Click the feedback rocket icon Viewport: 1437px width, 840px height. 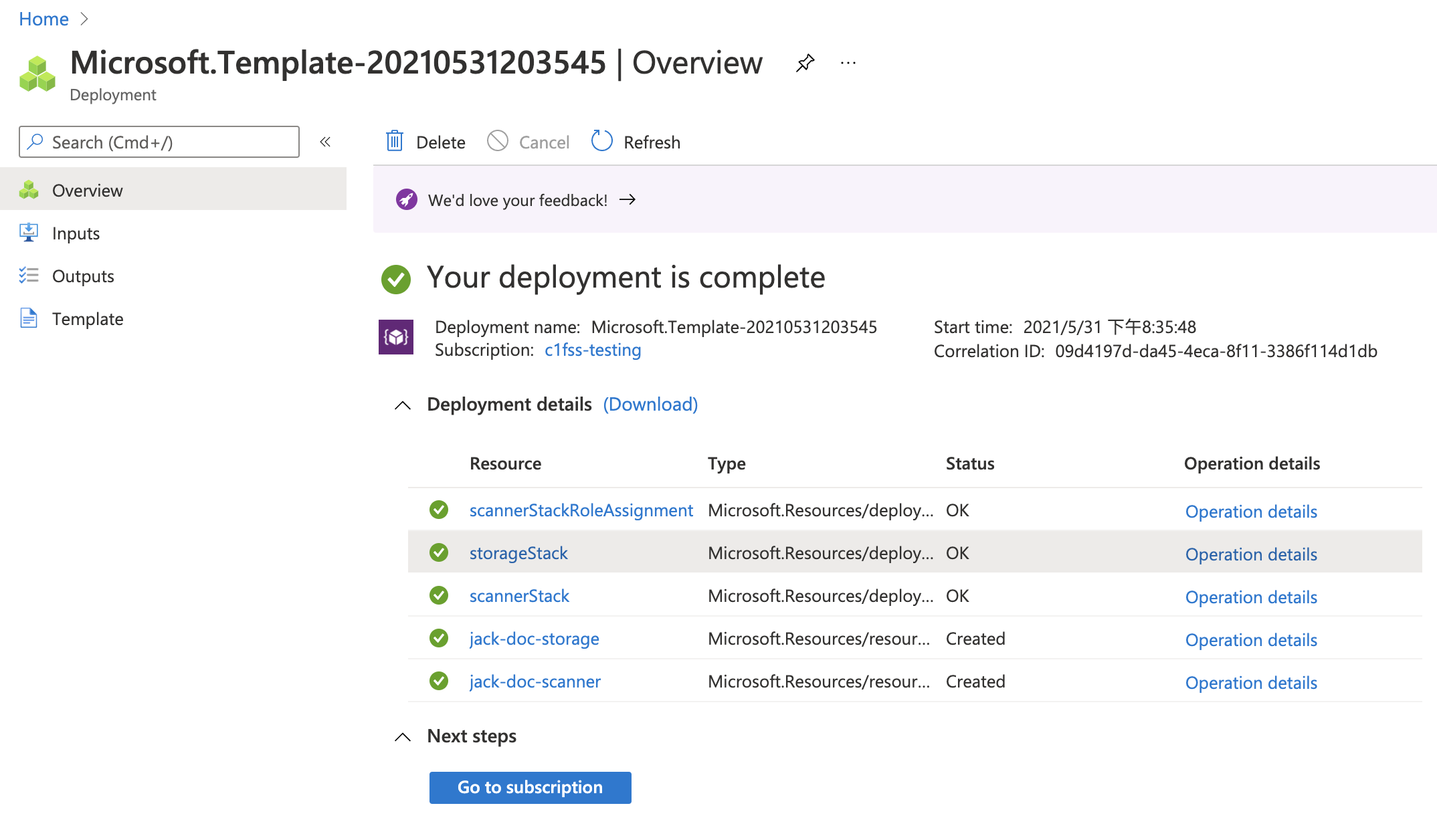pyautogui.click(x=406, y=199)
